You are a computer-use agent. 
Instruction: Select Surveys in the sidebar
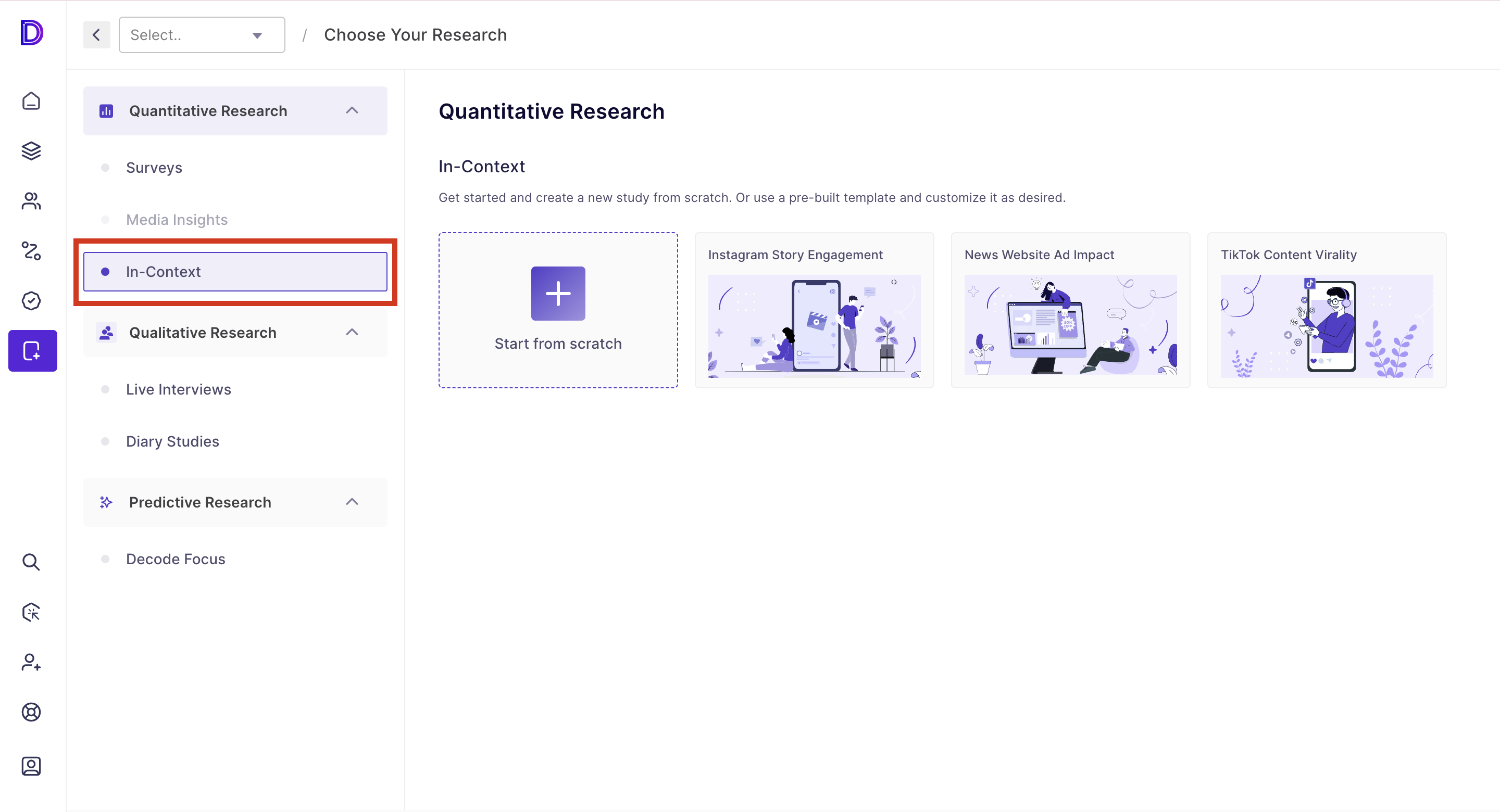coord(154,168)
